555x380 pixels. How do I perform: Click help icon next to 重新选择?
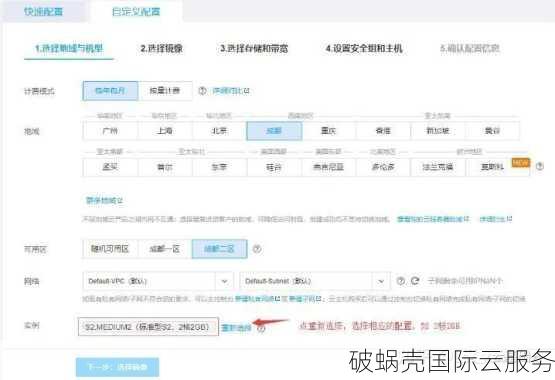tap(261, 328)
